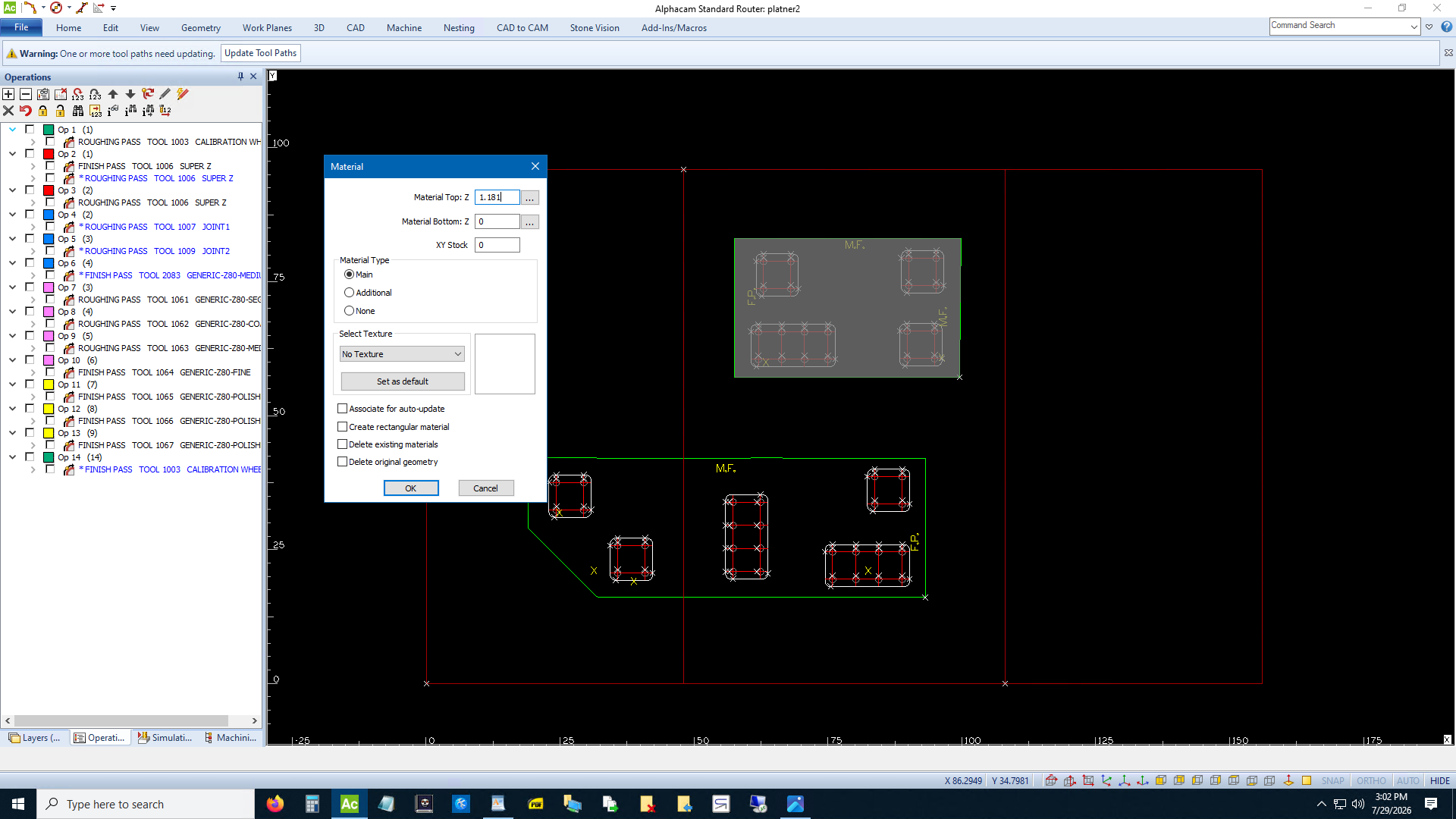Select the Additional material type option
Viewport: 1456px width, 819px height.
click(349, 293)
